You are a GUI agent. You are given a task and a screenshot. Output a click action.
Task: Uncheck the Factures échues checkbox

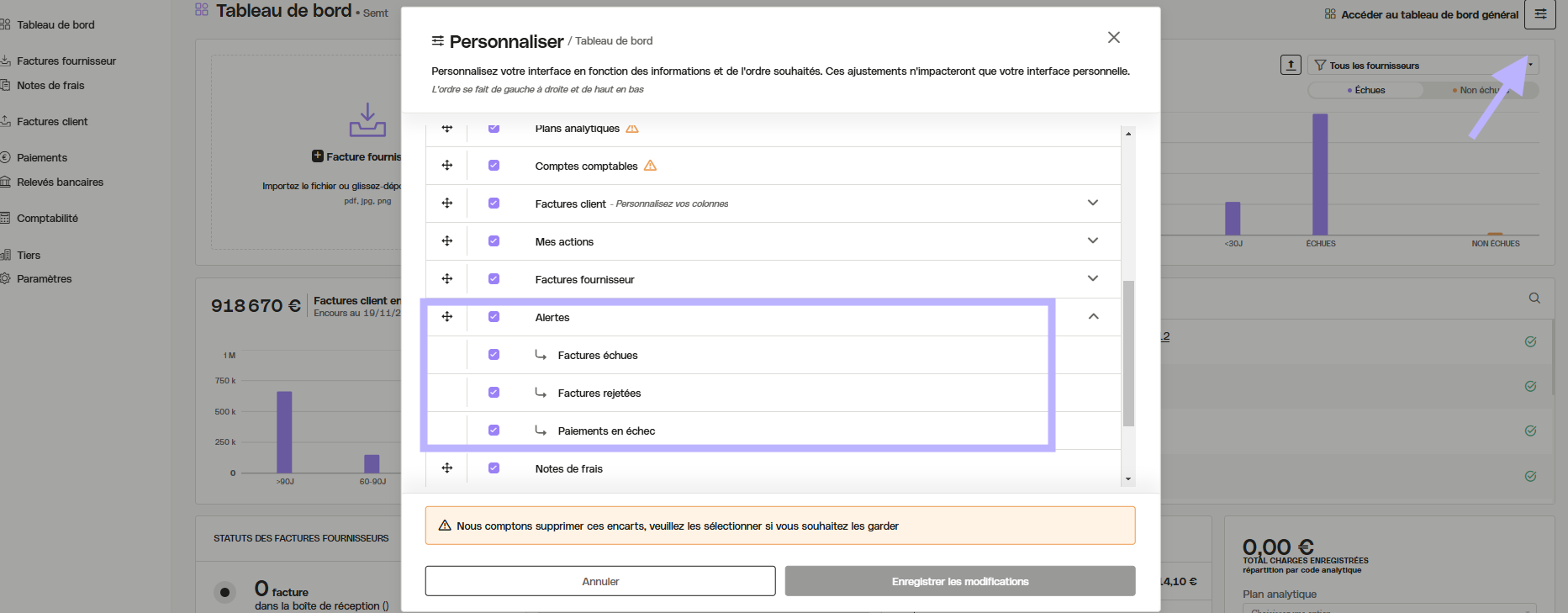pyautogui.click(x=494, y=355)
